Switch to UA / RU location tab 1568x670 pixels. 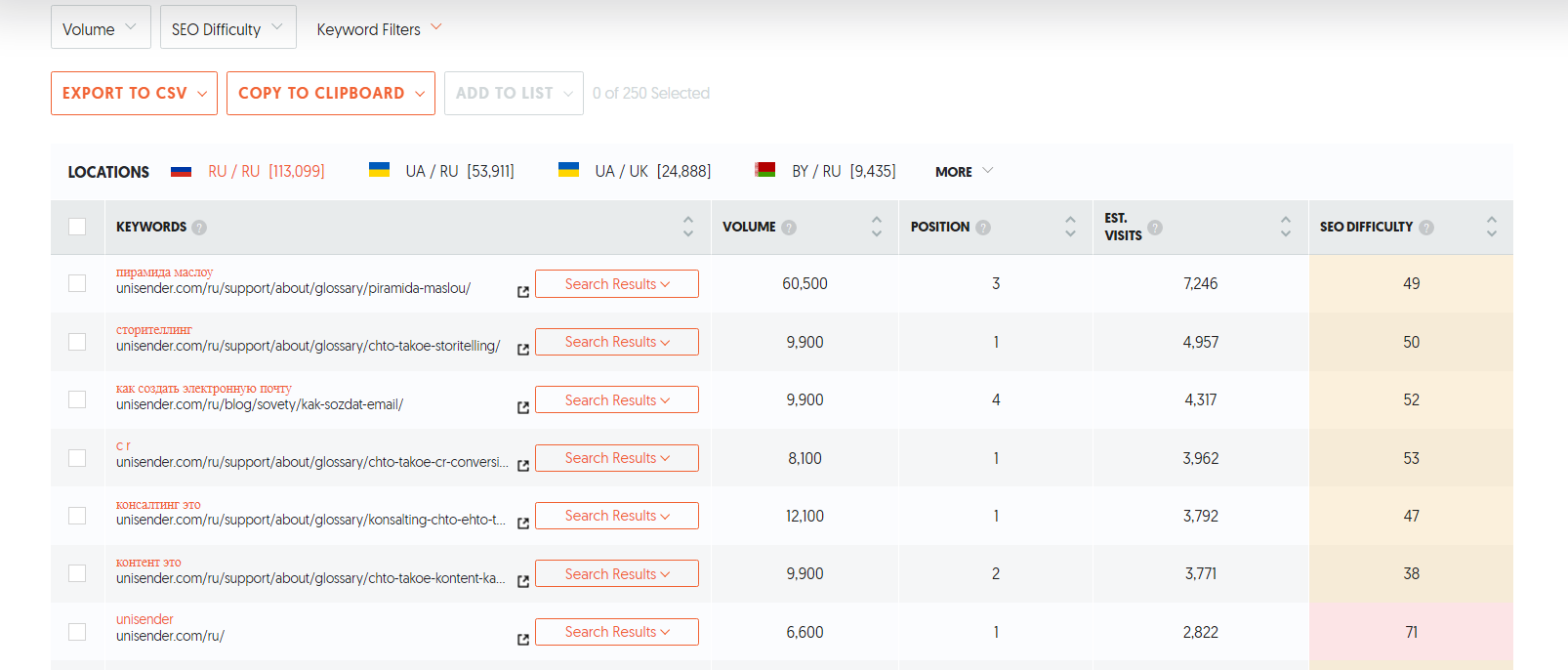(460, 171)
